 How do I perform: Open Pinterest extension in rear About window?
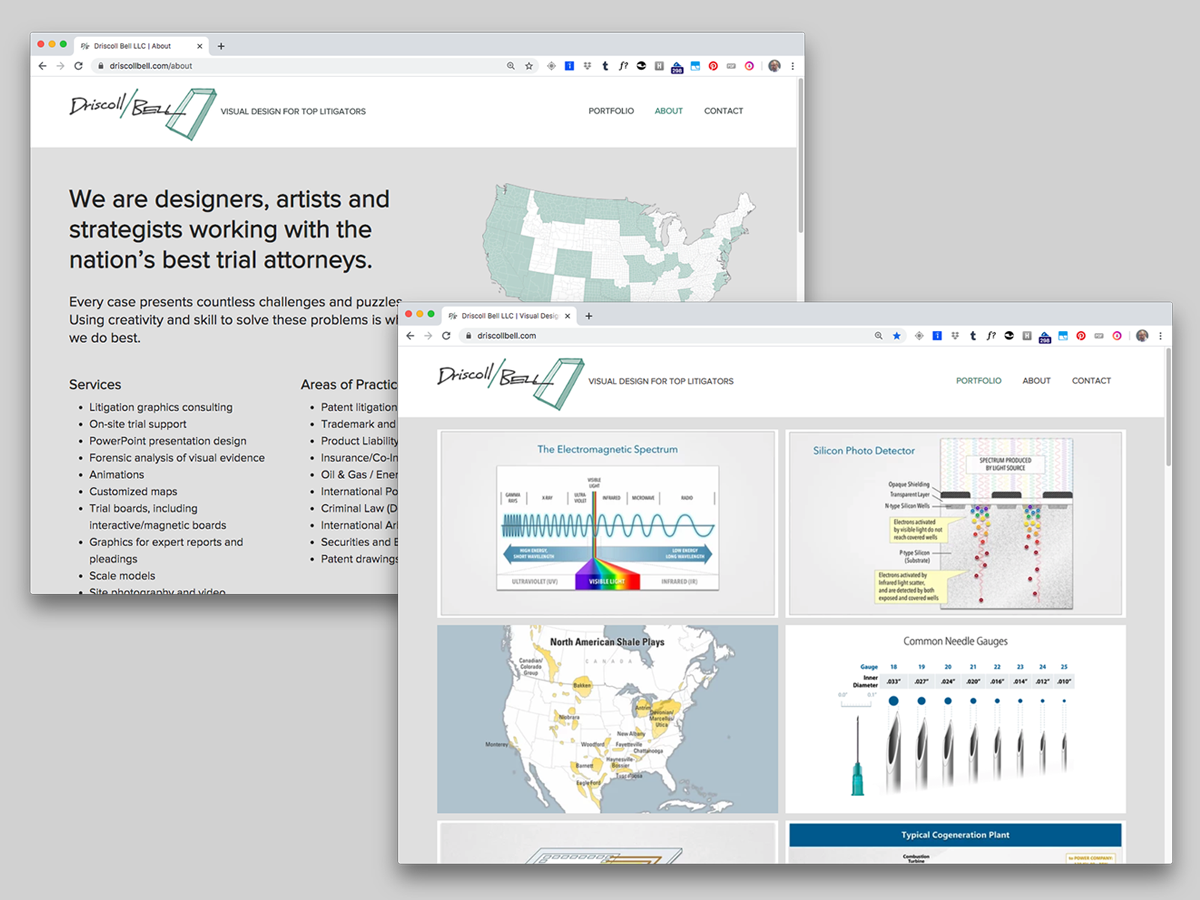[x=713, y=66]
